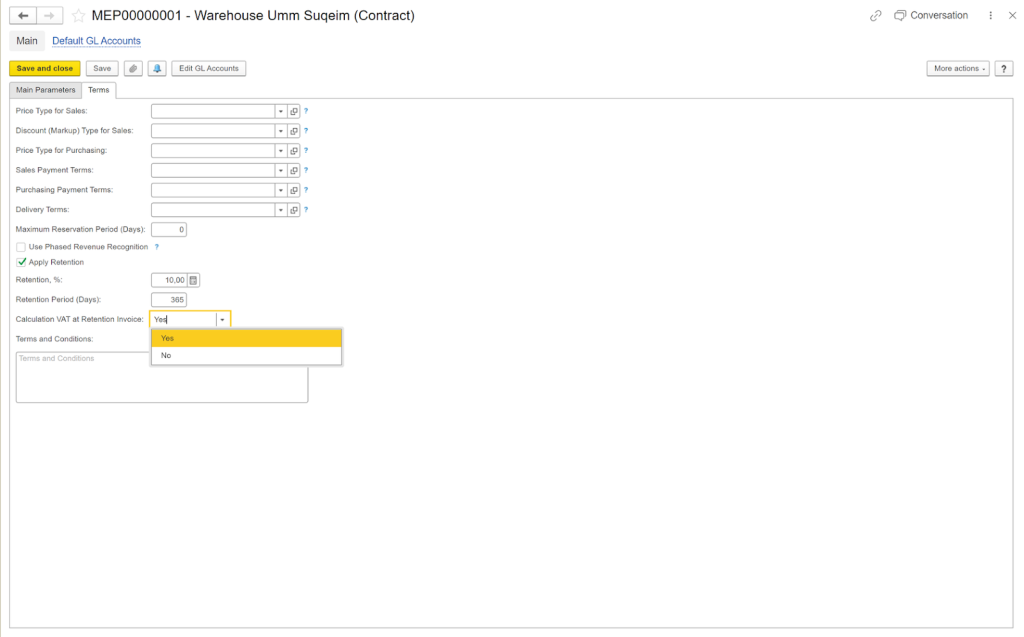Open calculator for Retention % field
This screenshot has width=1024, height=637.
coord(194,280)
